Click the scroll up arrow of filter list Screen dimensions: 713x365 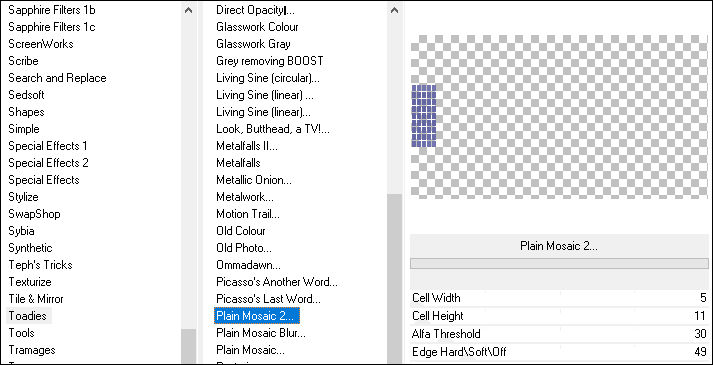point(394,10)
